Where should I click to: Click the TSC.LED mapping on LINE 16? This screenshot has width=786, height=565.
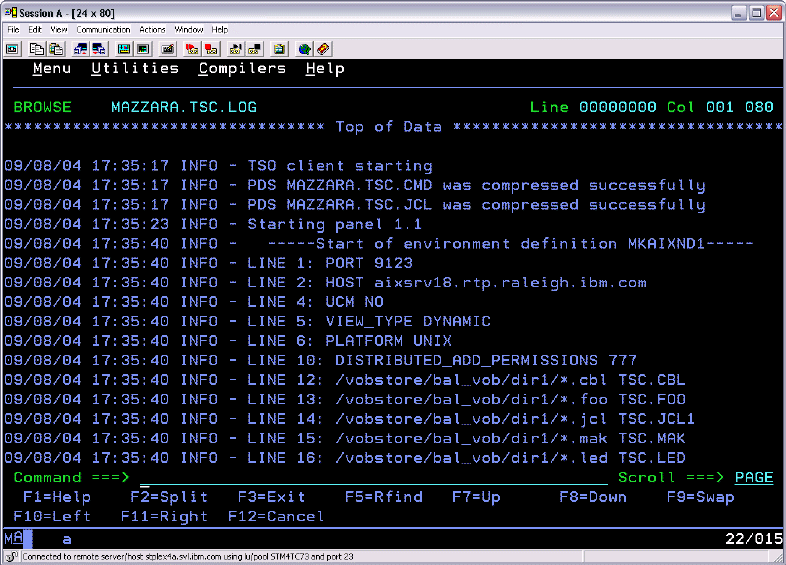pos(652,458)
